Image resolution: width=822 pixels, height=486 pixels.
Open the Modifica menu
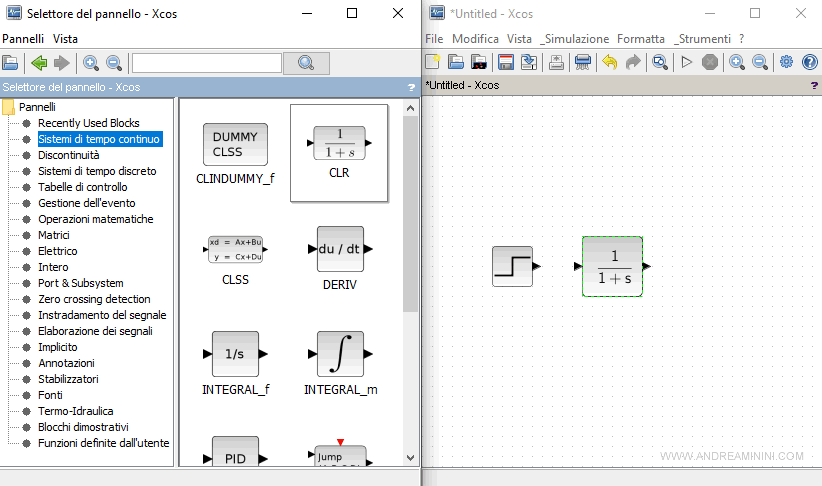coord(475,39)
